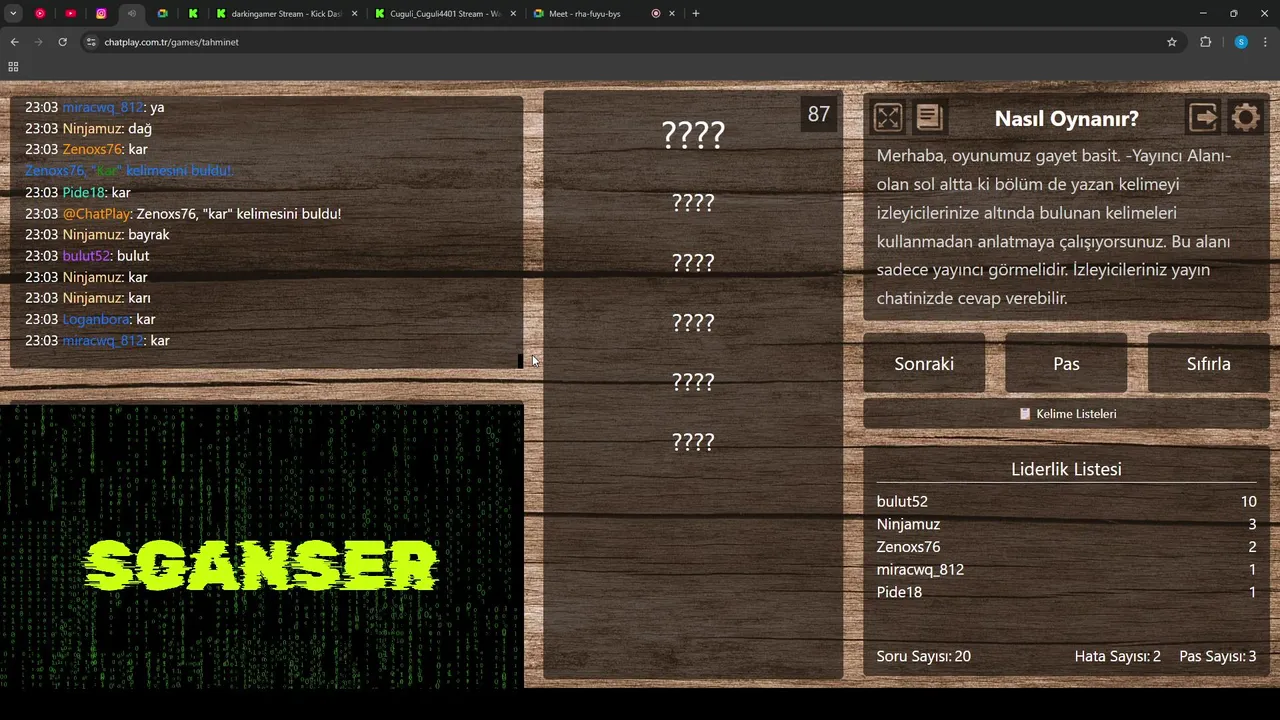This screenshot has width=1280, height=720.
Task: Click the Pas Sayısı: 3 stat
Action: [x=1217, y=656]
